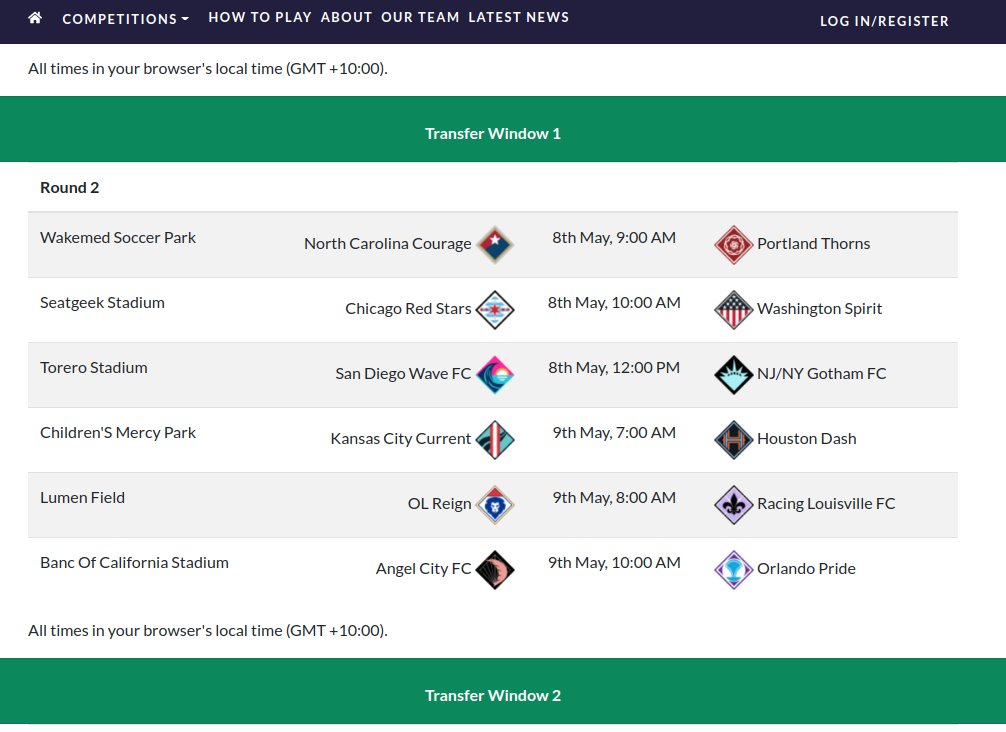Select the 9th May, 7:00 AM kickoff
Image resolution: width=1006 pixels, height=732 pixels.
(x=614, y=432)
